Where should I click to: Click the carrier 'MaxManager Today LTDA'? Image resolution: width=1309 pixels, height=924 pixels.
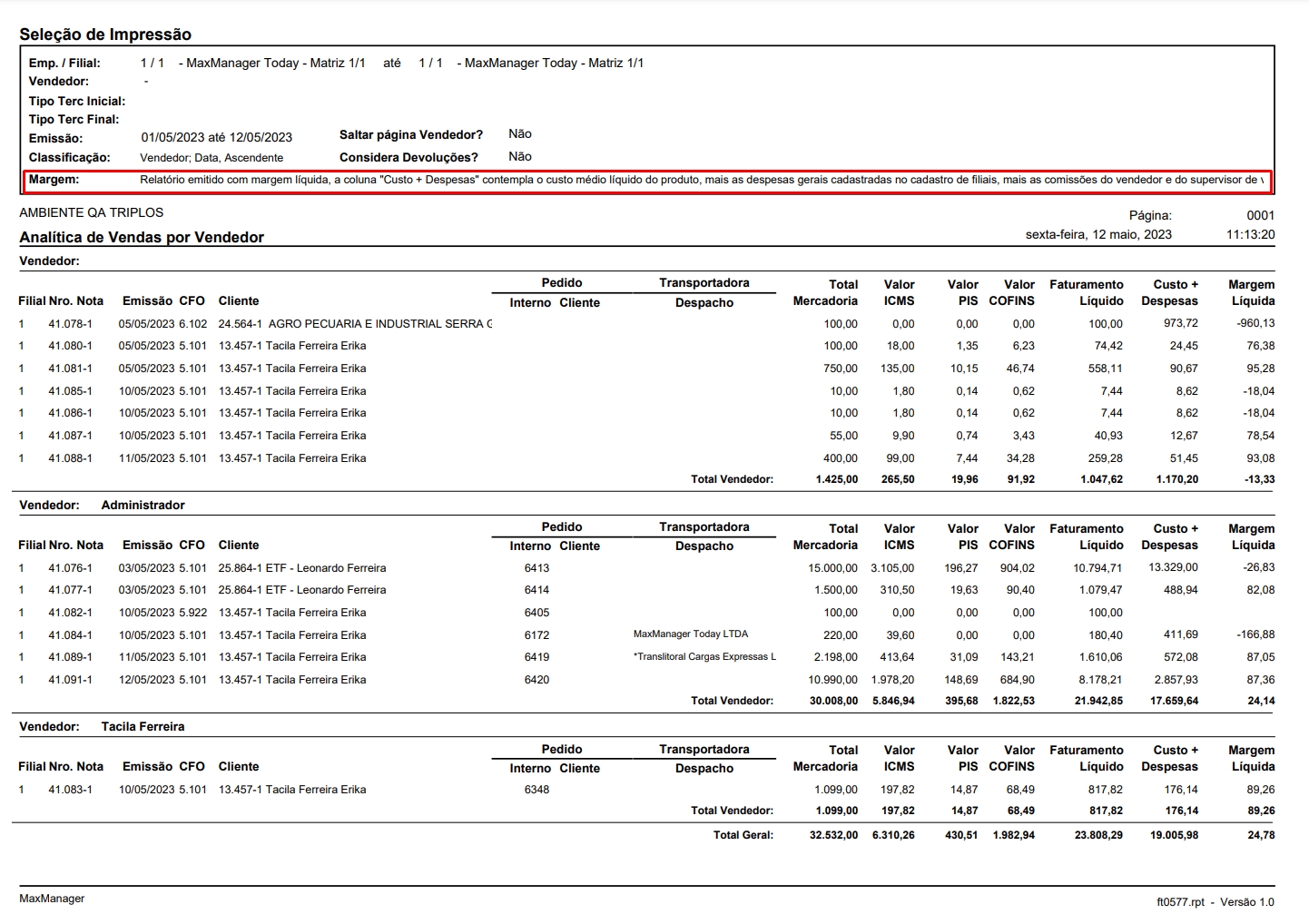[x=691, y=634]
